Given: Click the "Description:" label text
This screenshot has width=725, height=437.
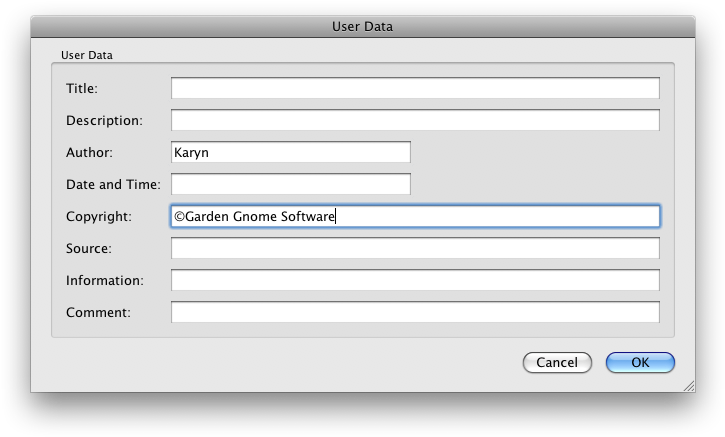Looking at the screenshot, I should [x=104, y=120].
